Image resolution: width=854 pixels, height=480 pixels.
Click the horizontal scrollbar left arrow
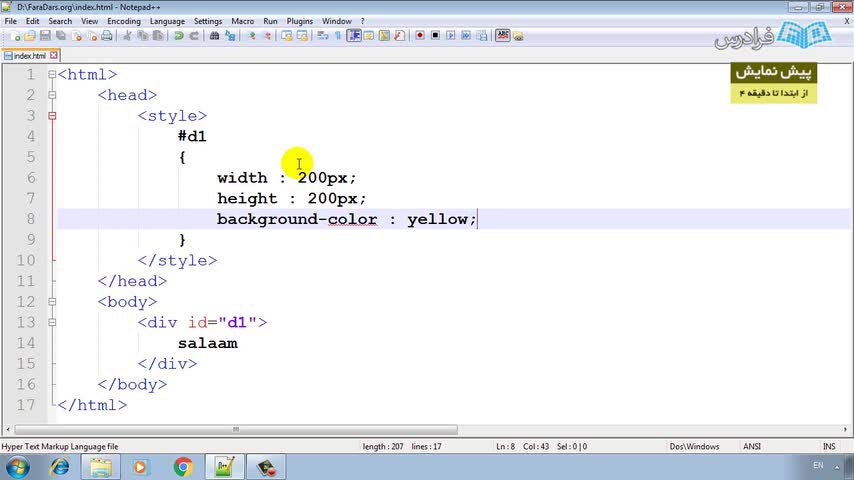coord(8,429)
